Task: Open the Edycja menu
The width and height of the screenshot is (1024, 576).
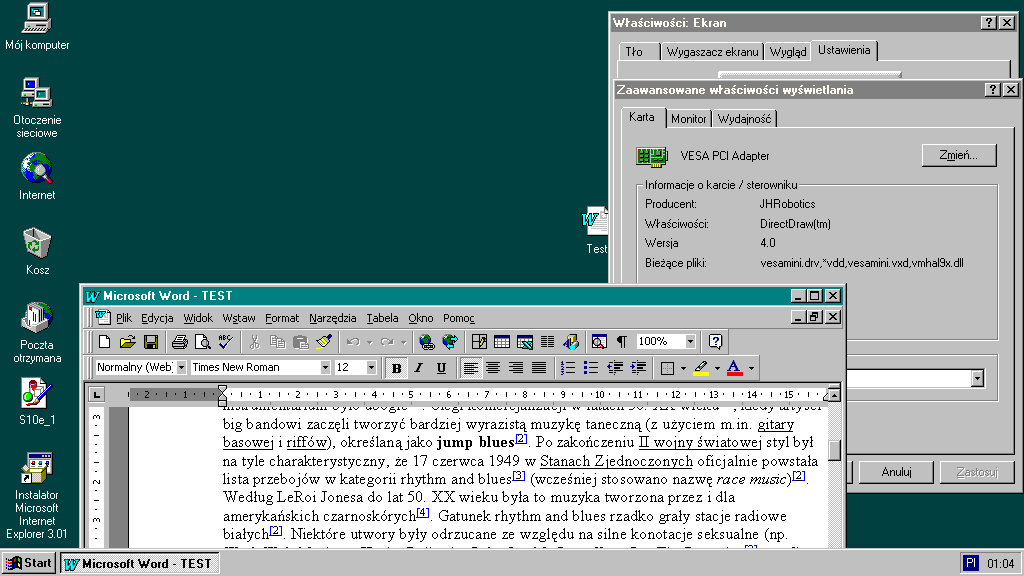Action: tap(157, 318)
